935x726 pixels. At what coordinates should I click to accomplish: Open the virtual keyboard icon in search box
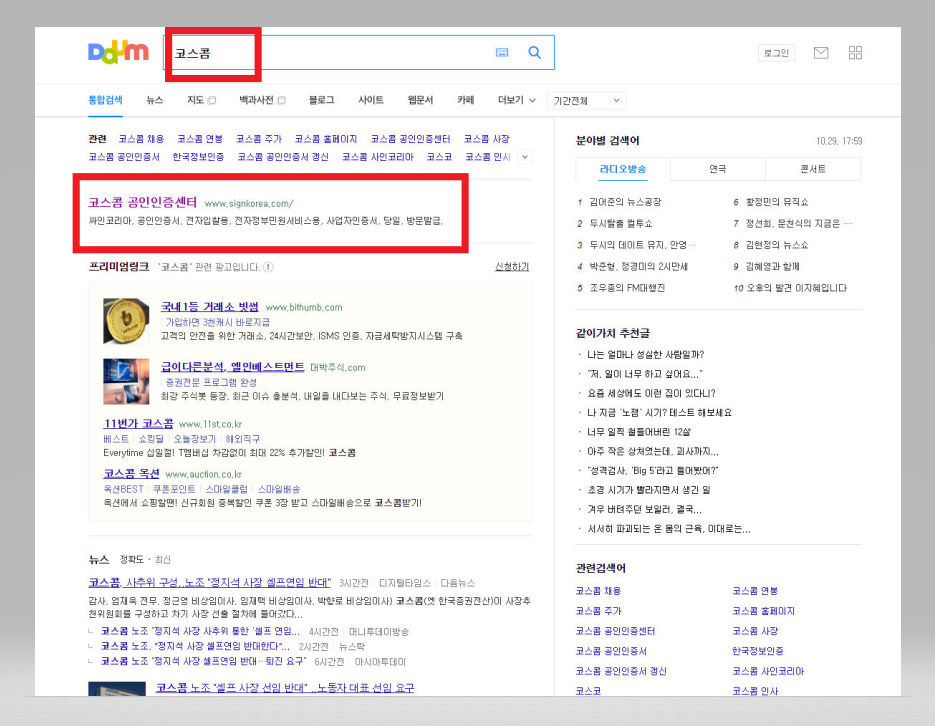point(502,52)
